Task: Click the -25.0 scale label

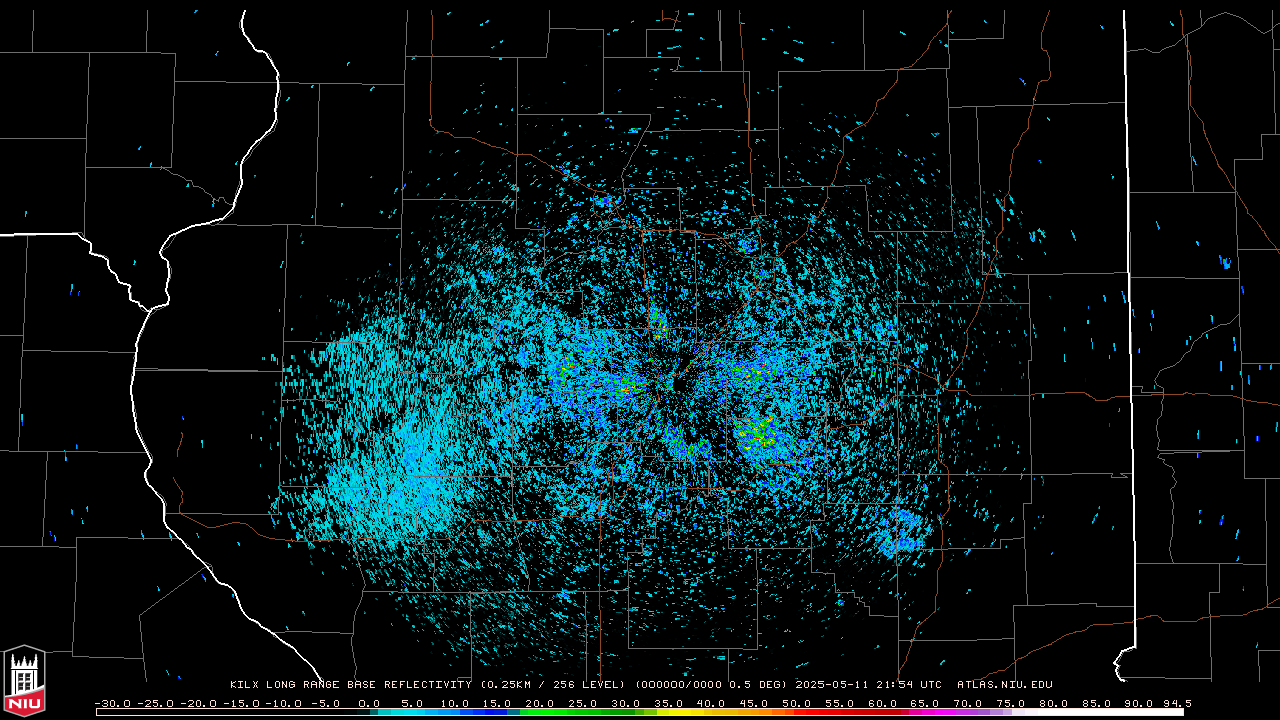Action: (156, 703)
